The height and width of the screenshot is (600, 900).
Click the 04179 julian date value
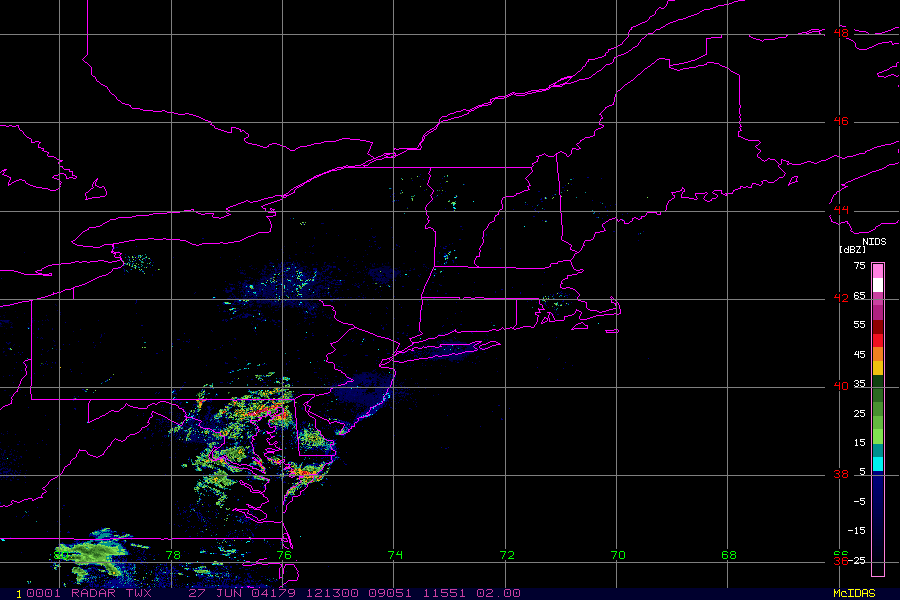click(x=273, y=593)
